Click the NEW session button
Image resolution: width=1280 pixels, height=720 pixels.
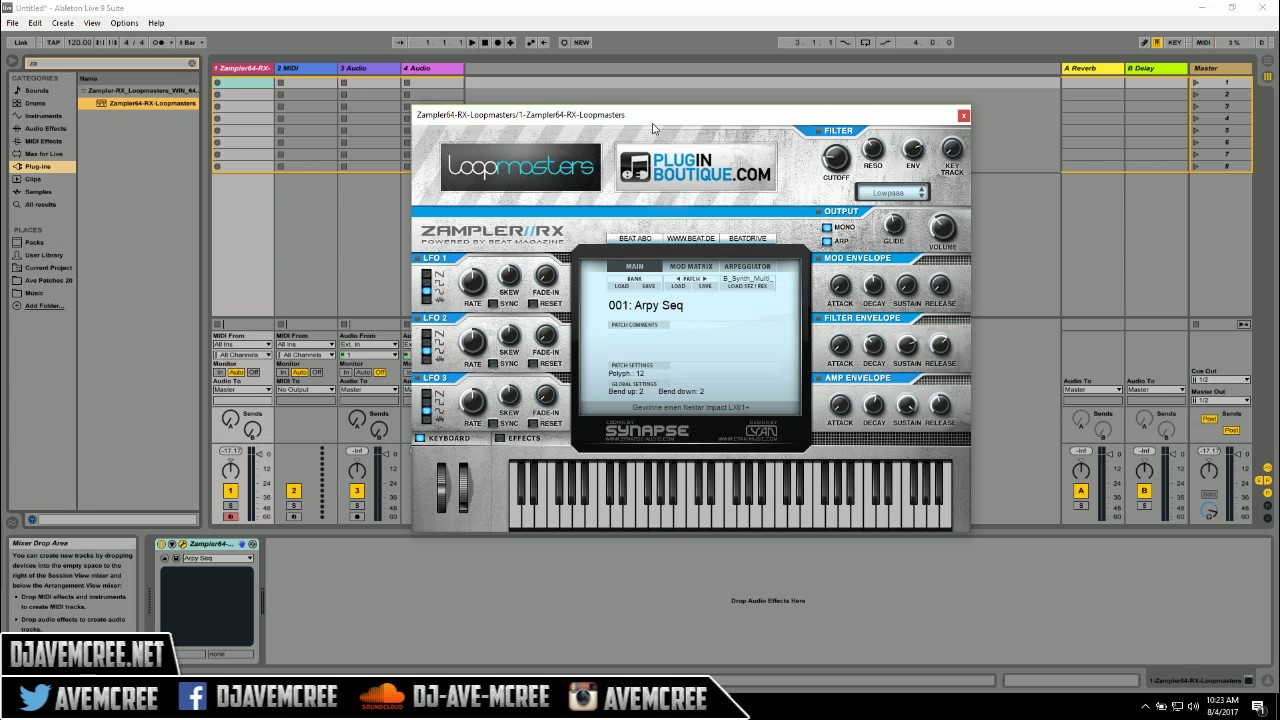(581, 43)
